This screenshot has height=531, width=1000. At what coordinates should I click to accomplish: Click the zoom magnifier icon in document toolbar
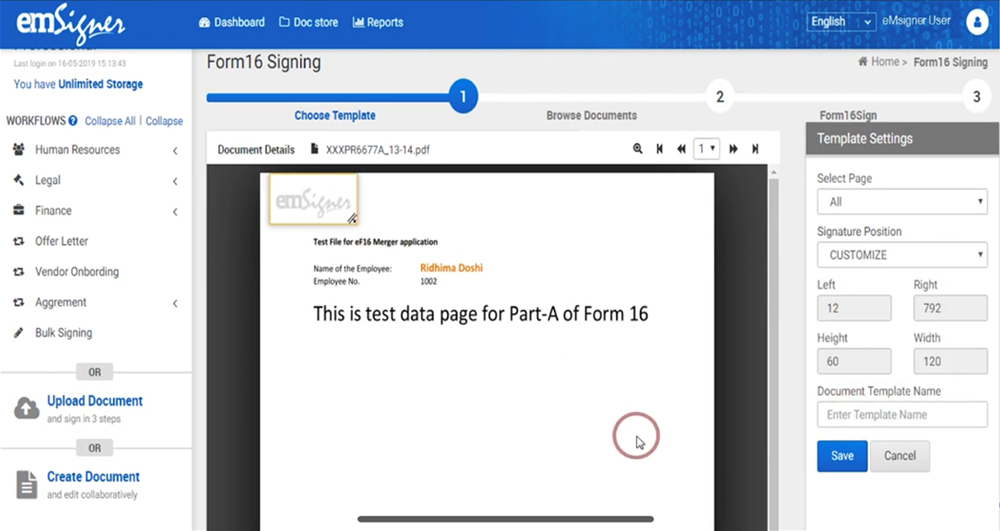click(638, 149)
